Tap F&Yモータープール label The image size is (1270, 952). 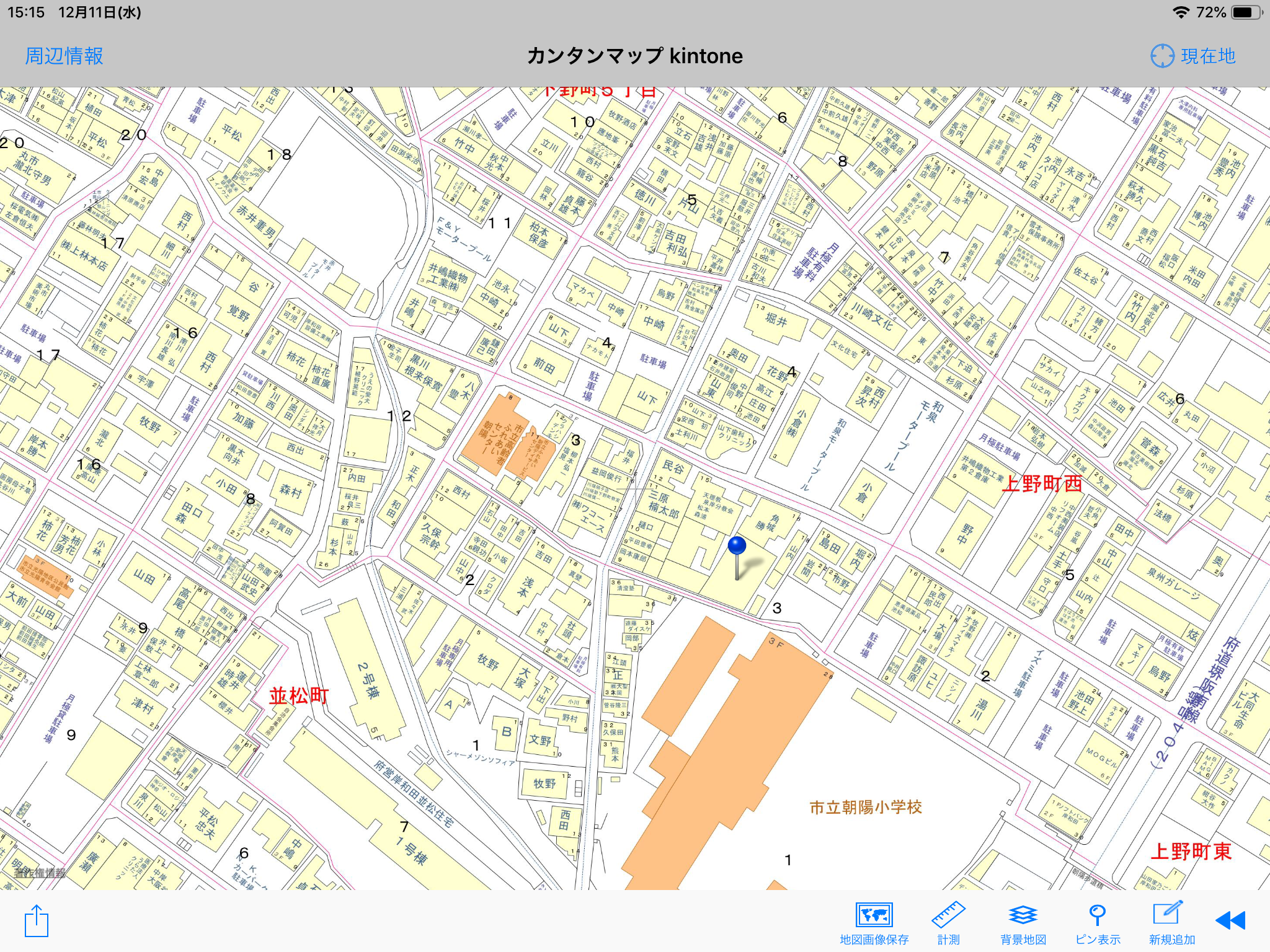click(x=464, y=239)
